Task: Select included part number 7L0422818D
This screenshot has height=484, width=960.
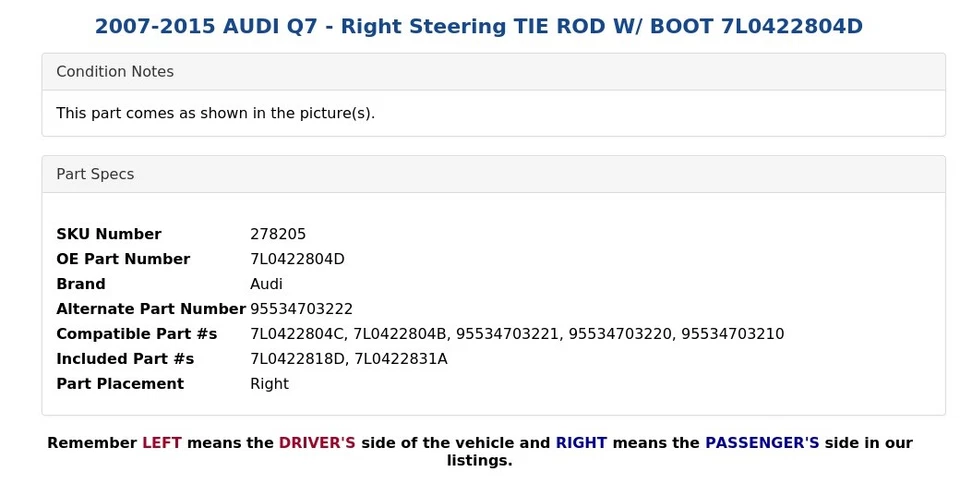Action: [298, 359]
